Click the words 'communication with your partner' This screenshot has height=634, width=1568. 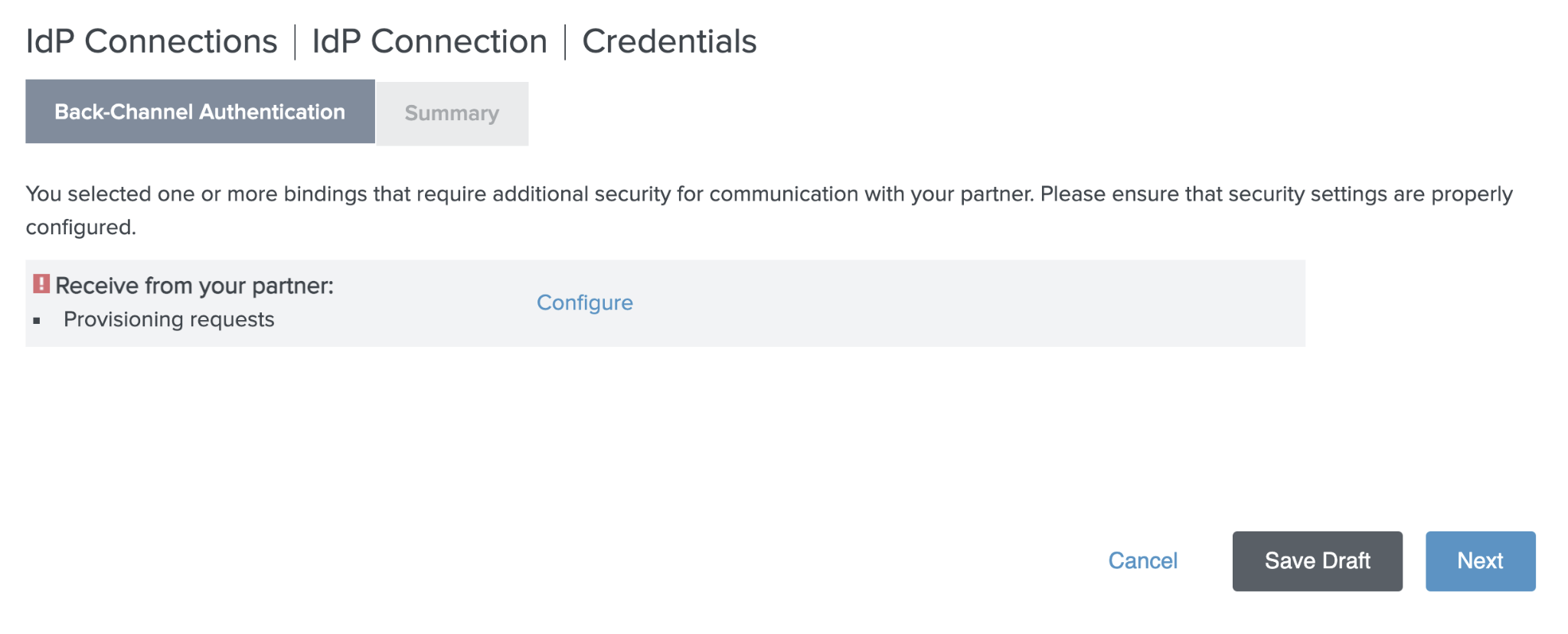coord(871,194)
